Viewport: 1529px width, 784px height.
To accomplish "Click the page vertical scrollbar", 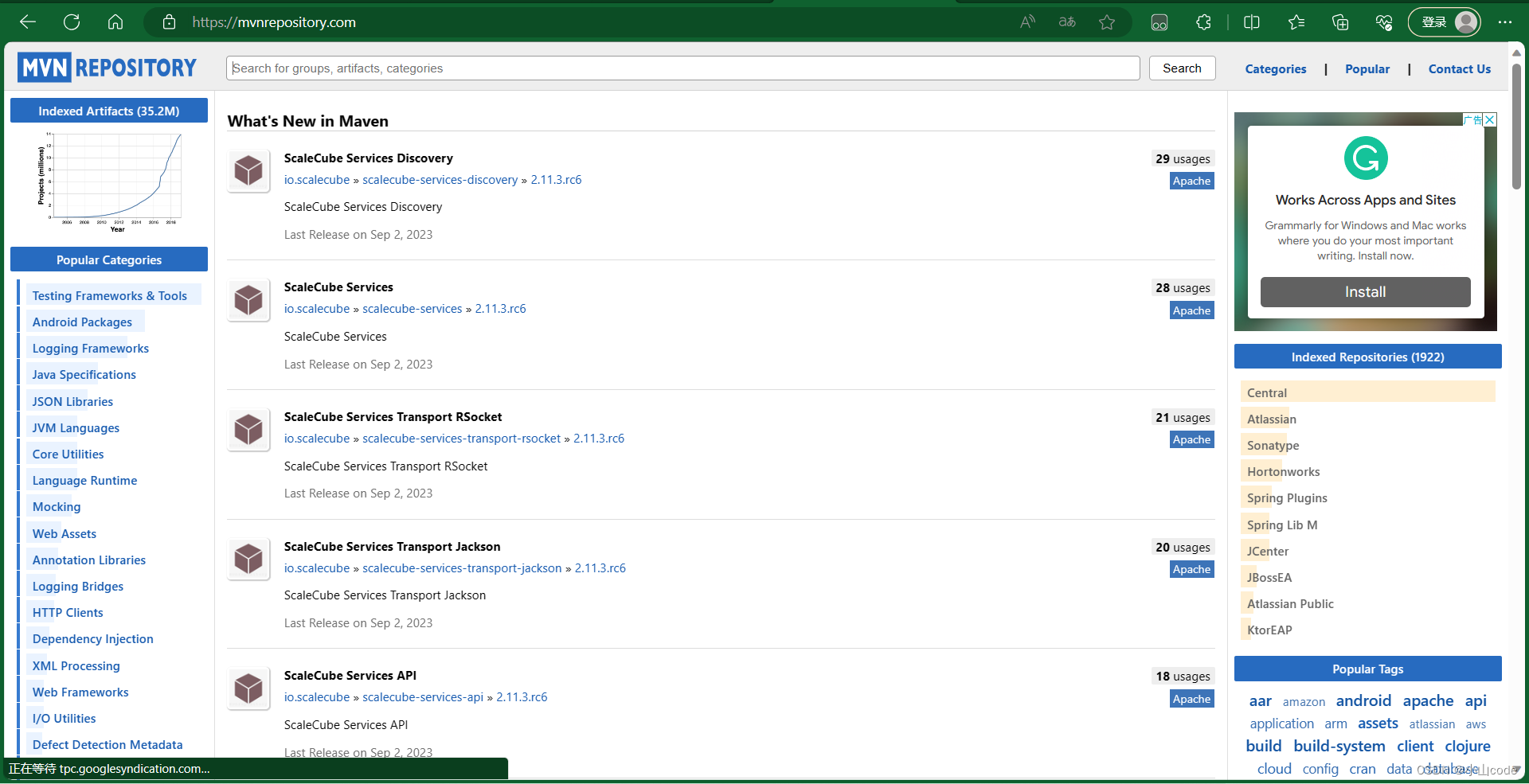I will click(1516, 127).
